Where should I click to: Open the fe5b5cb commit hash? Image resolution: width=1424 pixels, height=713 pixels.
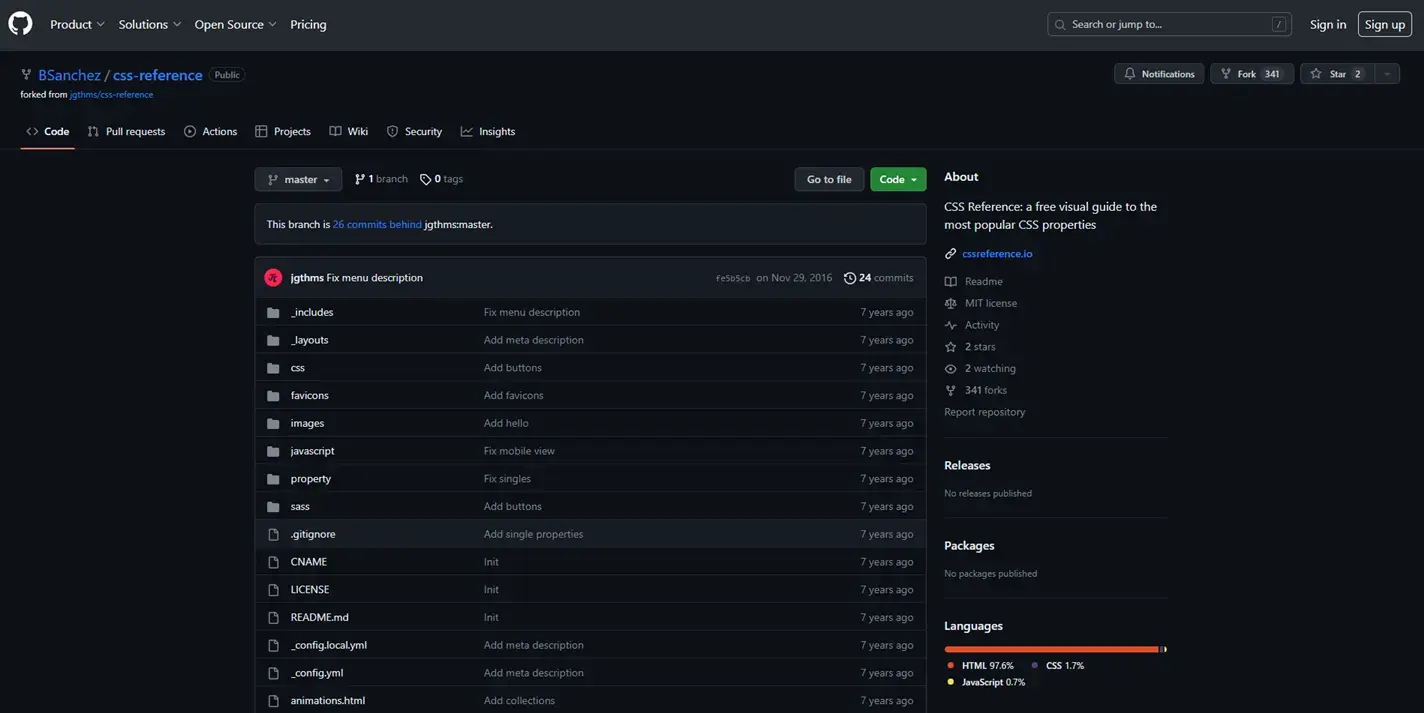point(733,278)
